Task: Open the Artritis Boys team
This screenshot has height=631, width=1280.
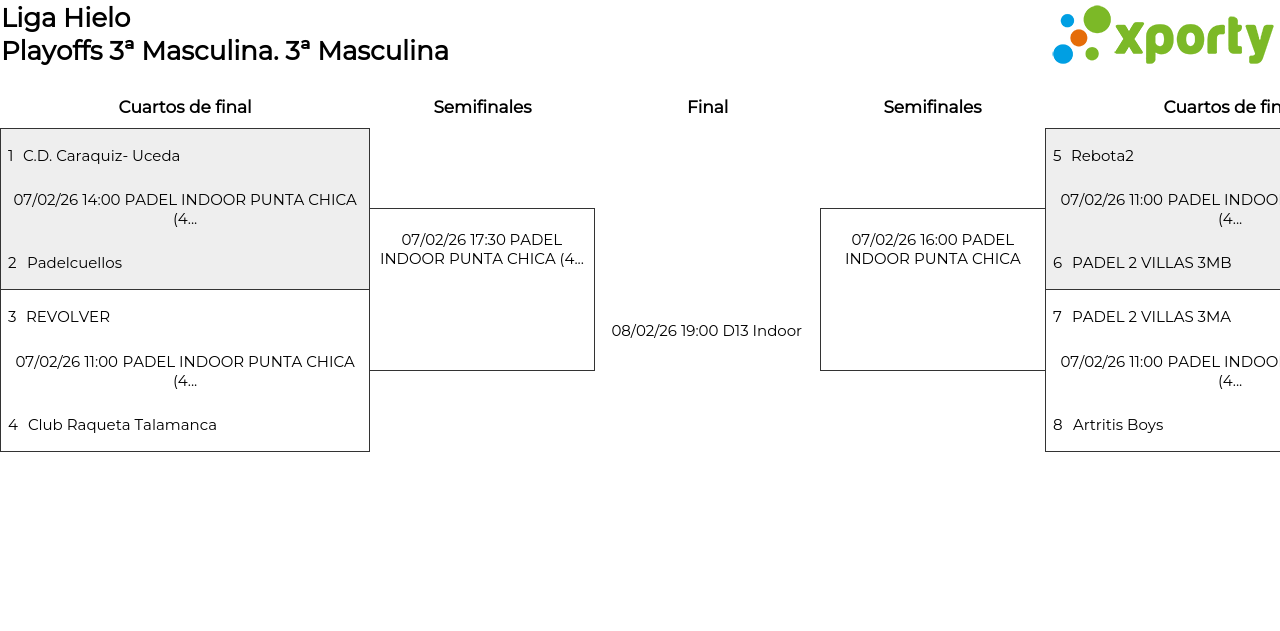Action: tap(1117, 425)
